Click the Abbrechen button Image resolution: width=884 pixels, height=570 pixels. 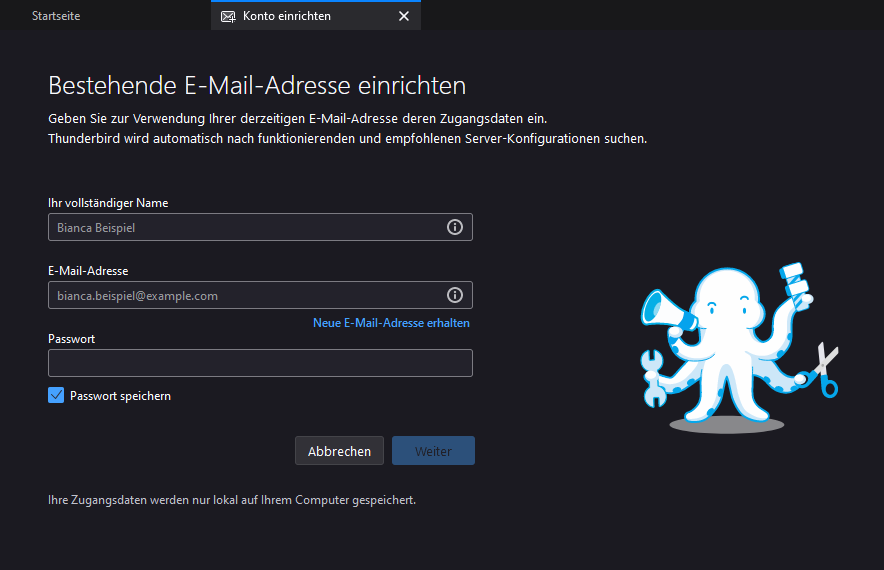tap(339, 451)
